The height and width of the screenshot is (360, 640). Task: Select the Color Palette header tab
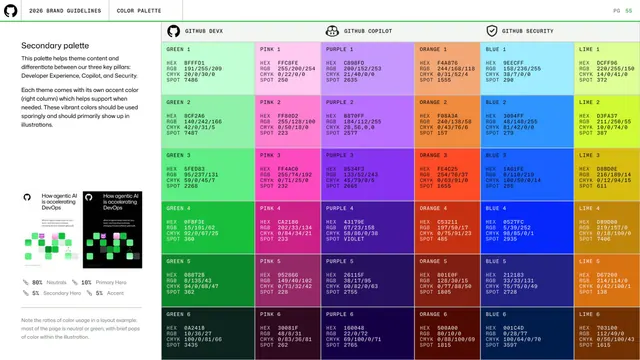tap(139, 11)
